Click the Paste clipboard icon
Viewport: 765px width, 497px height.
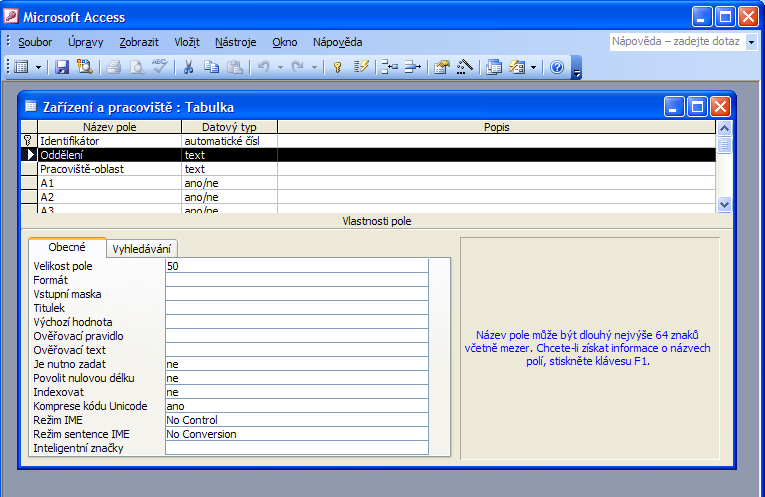235,67
